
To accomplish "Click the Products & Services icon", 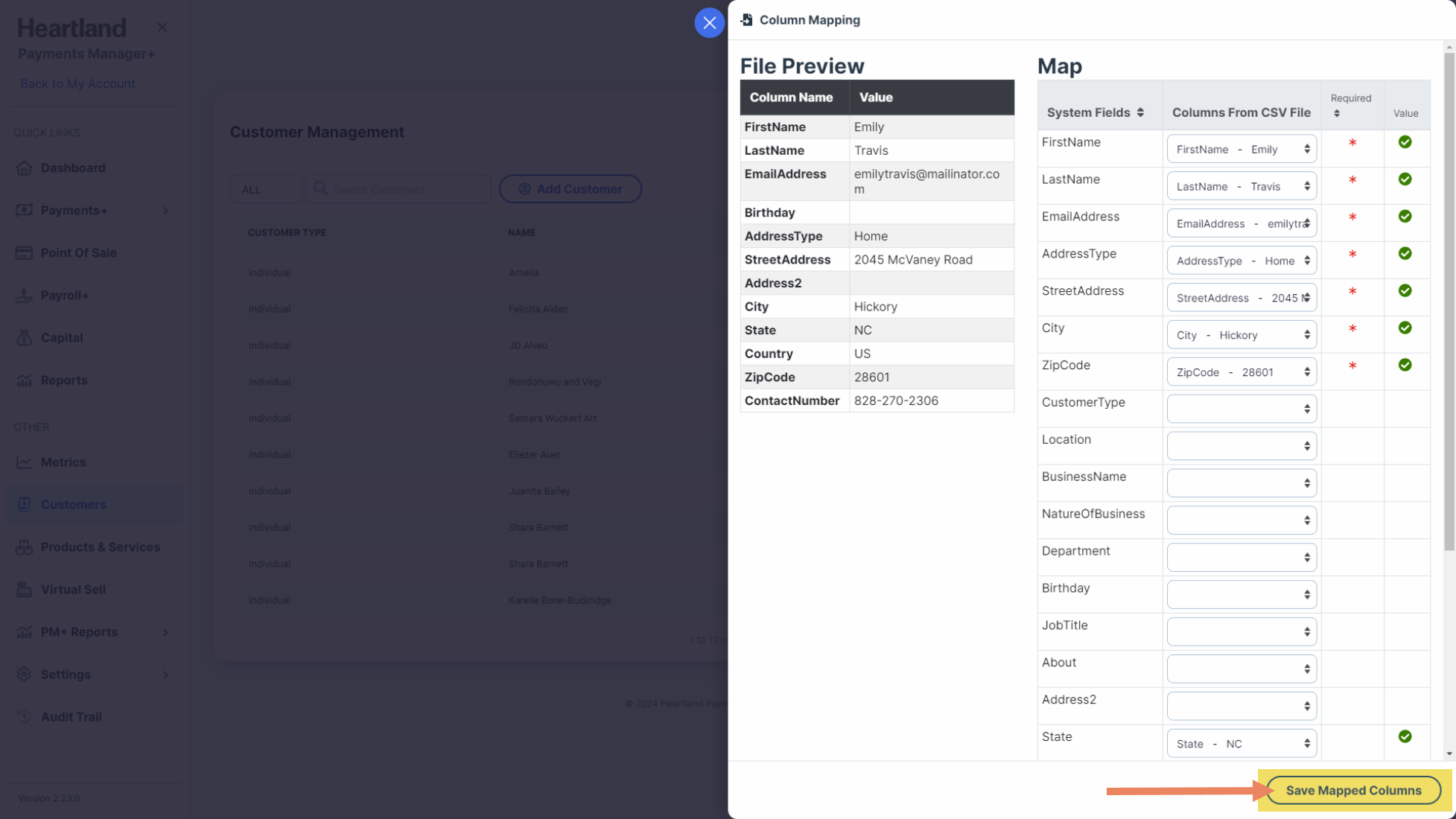I will [24, 547].
